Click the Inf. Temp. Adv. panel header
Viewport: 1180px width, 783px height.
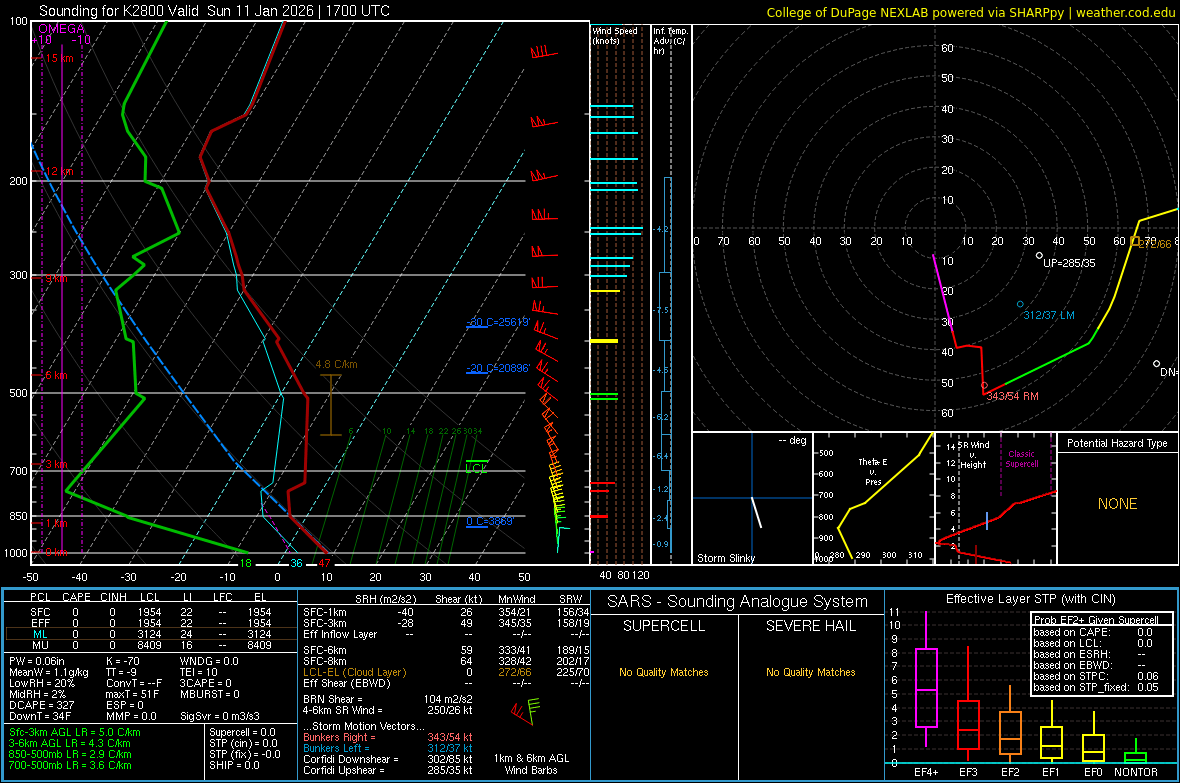tap(670, 41)
